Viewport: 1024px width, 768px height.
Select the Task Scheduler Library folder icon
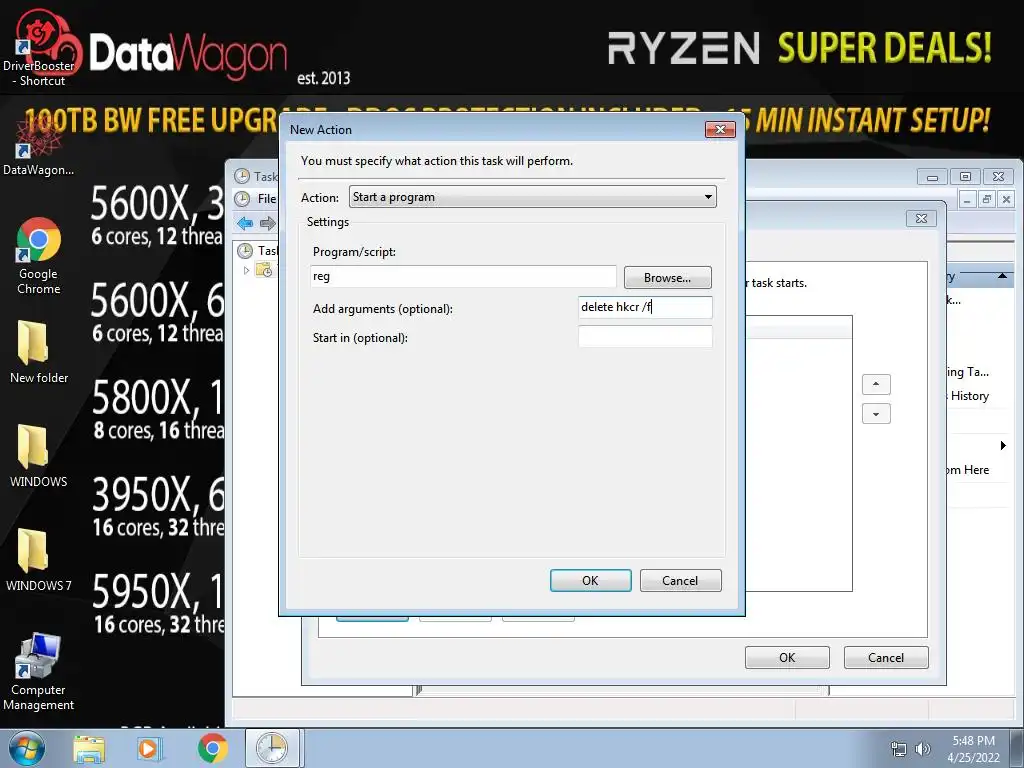pos(264,270)
